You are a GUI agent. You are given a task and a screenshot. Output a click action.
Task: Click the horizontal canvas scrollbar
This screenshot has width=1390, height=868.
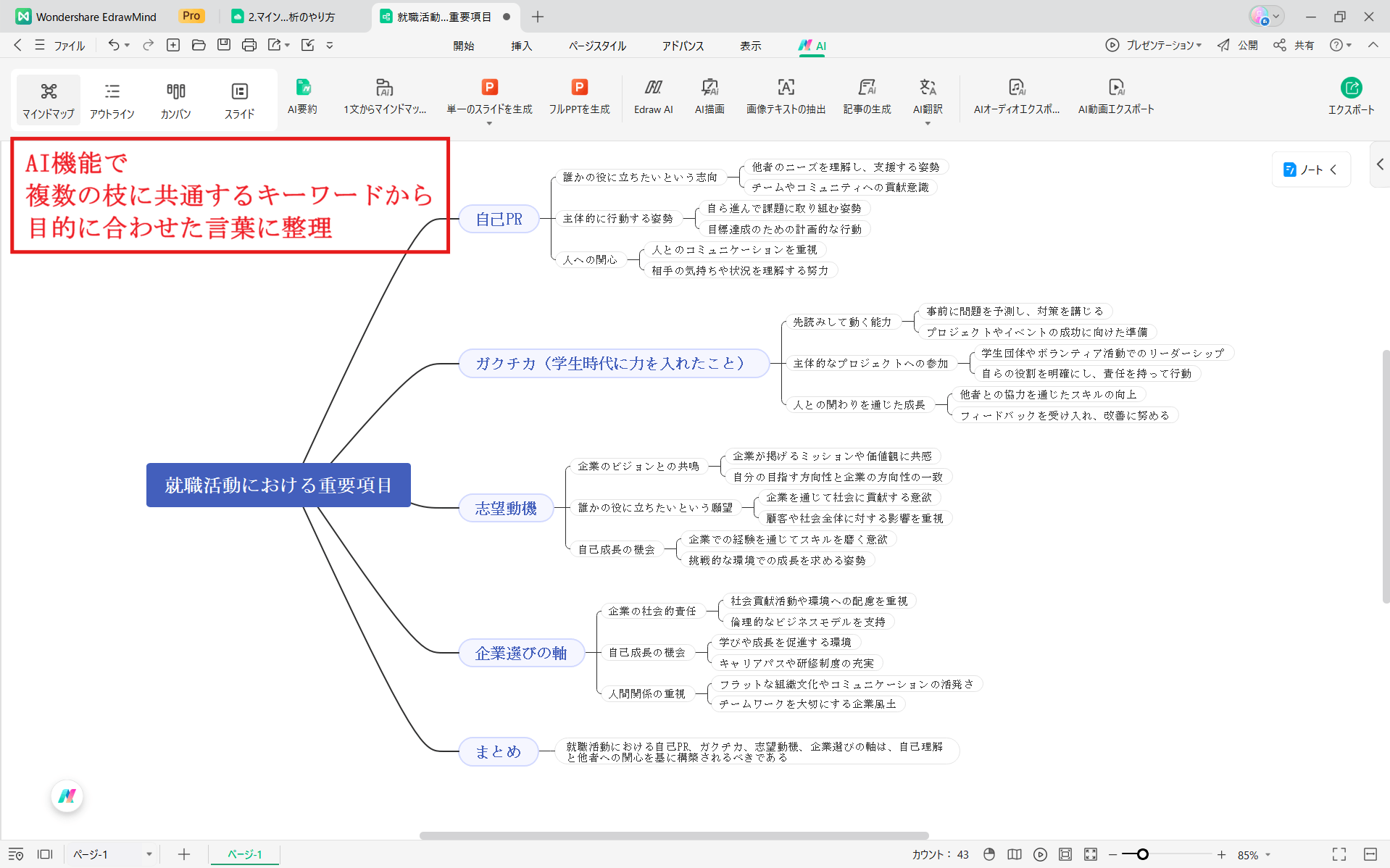coord(674,835)
